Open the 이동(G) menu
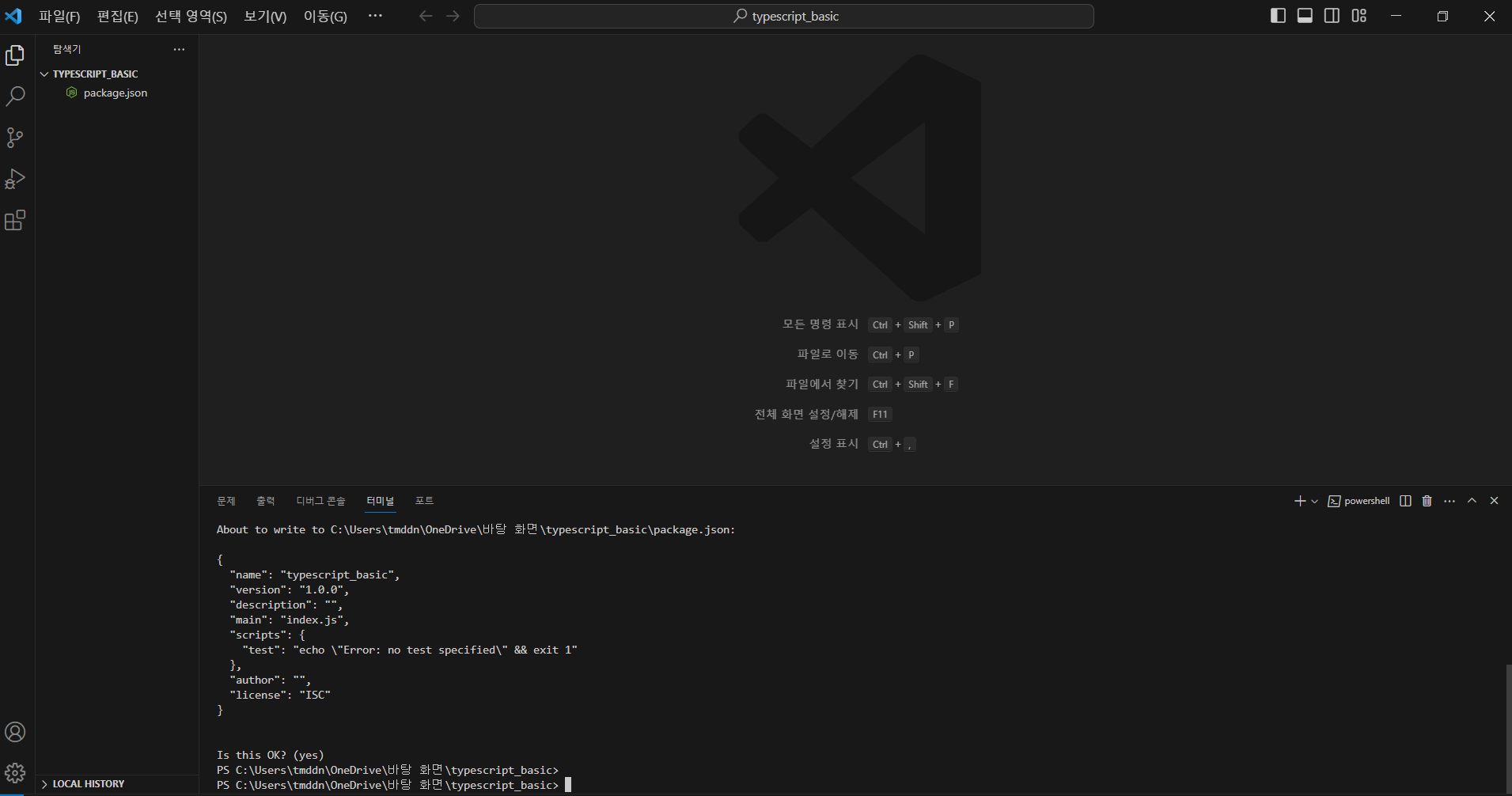Screen dimensions: 1512x796 [325, 16]
